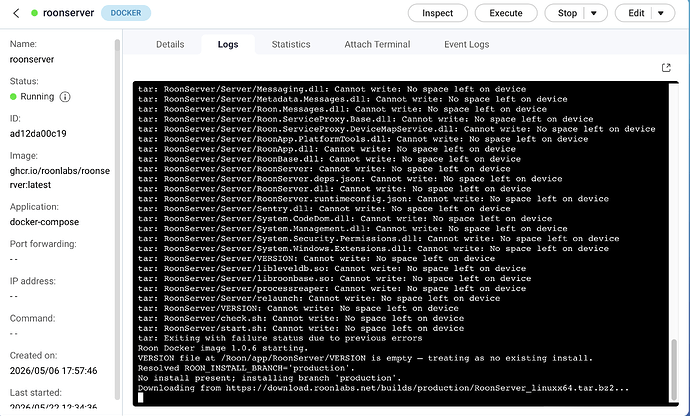Click log line about RoonServer/start.sh

(x=301, y=328)
